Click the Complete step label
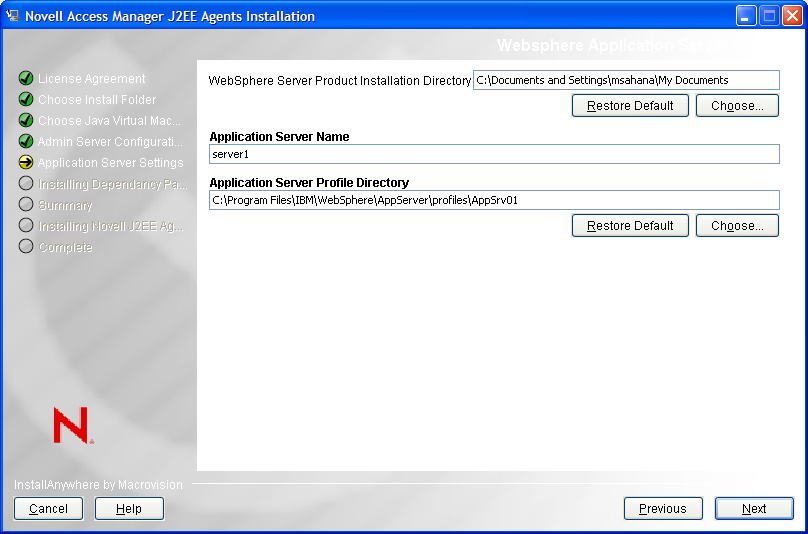The width and height of the screenshot is (808, 534). 65,247
